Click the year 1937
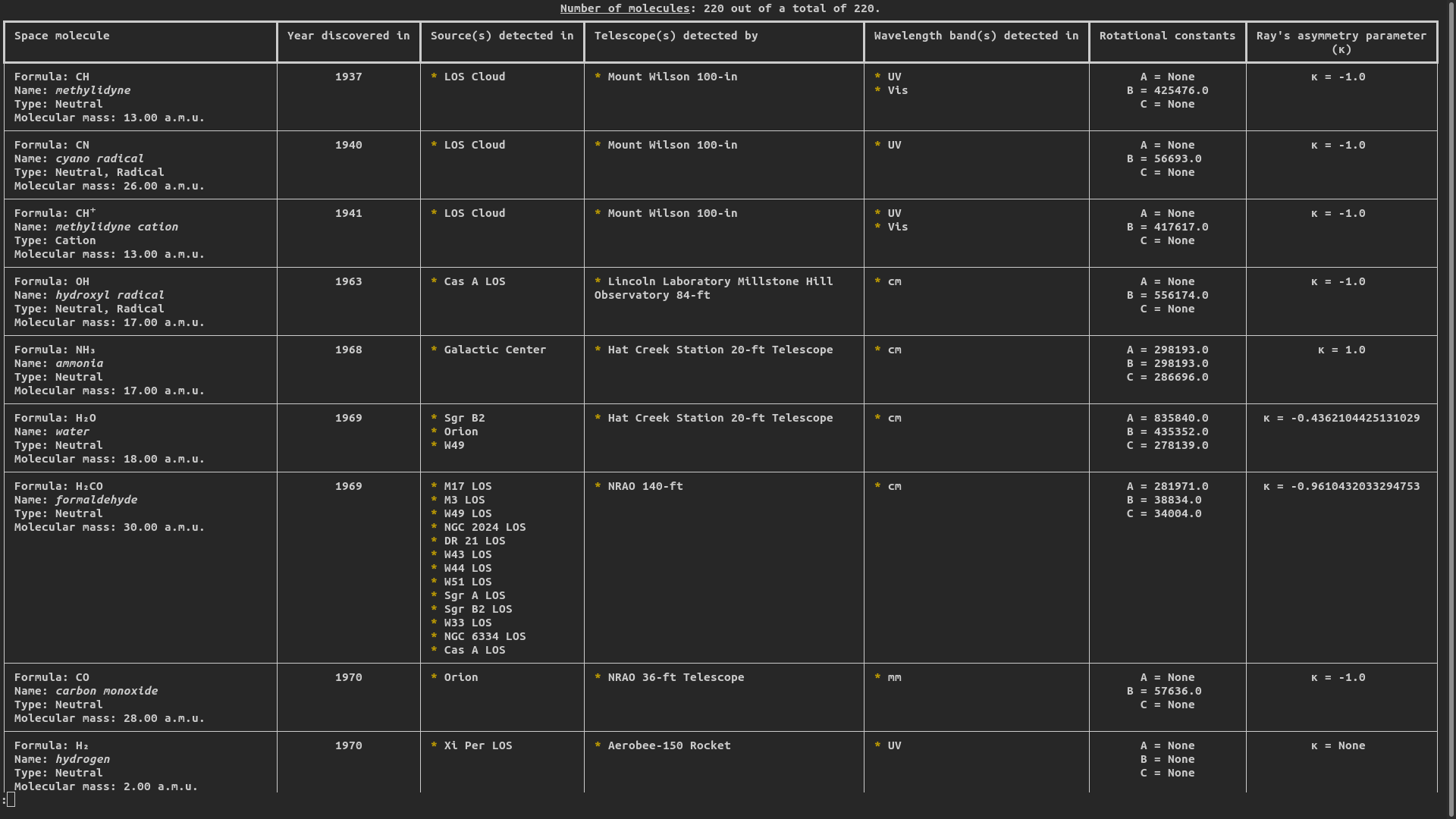Viewport: 1456px width, 819px height. click(348, 77)
